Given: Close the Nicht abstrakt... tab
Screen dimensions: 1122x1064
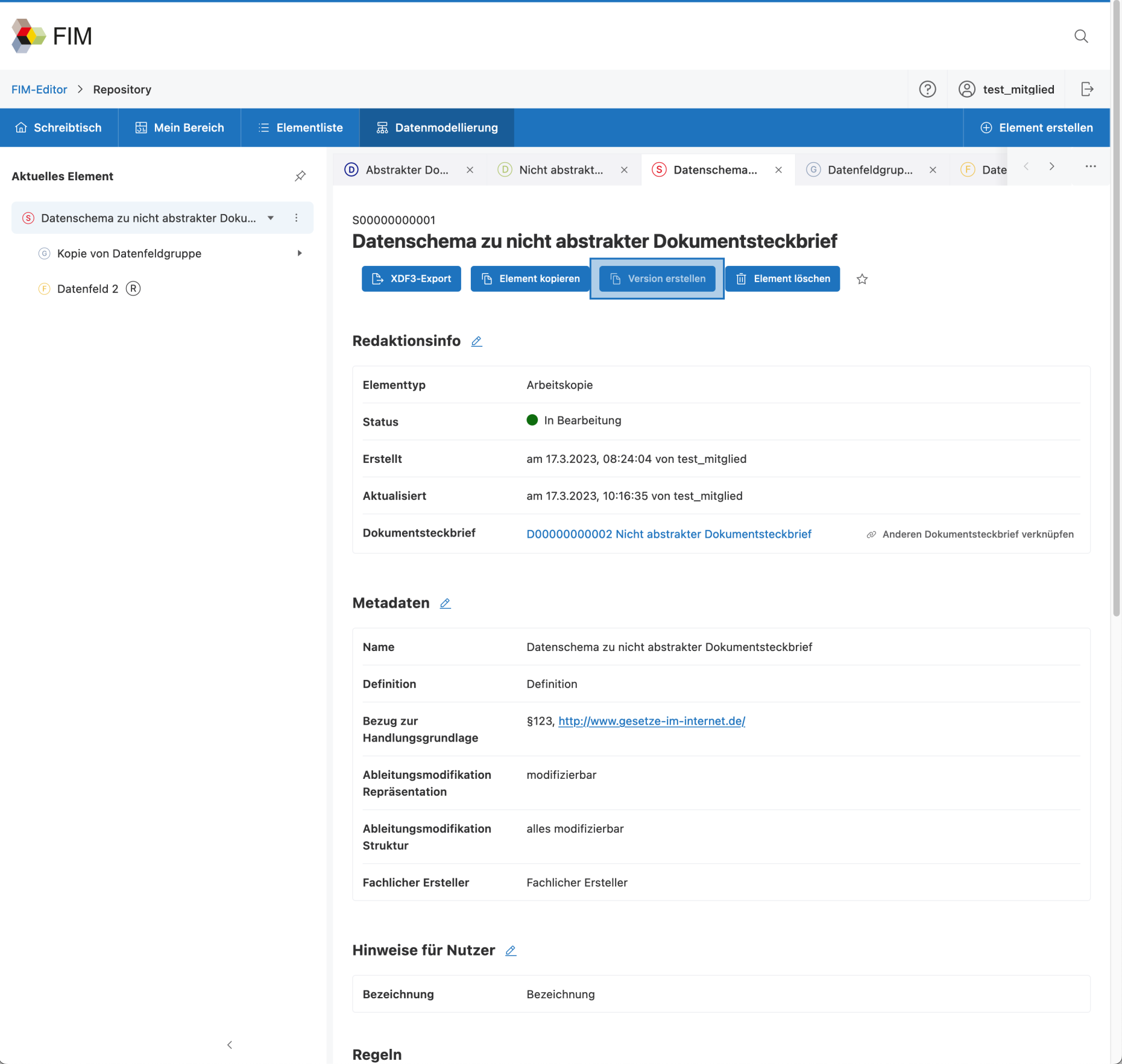Looking at the screenshot, I should 624,170.
